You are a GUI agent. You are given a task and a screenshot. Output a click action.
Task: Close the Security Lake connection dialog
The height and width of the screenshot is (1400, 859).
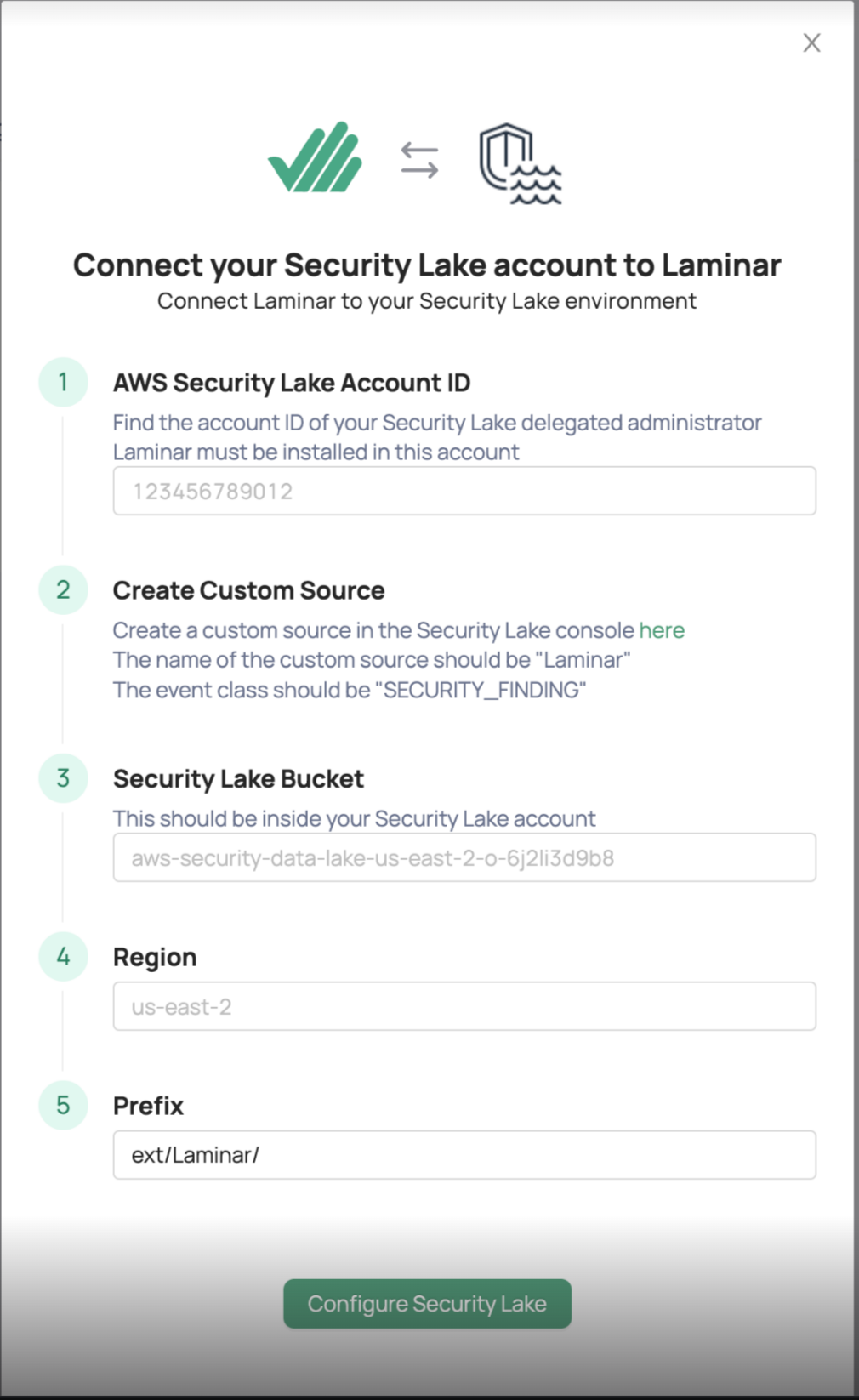click(811, 43)
